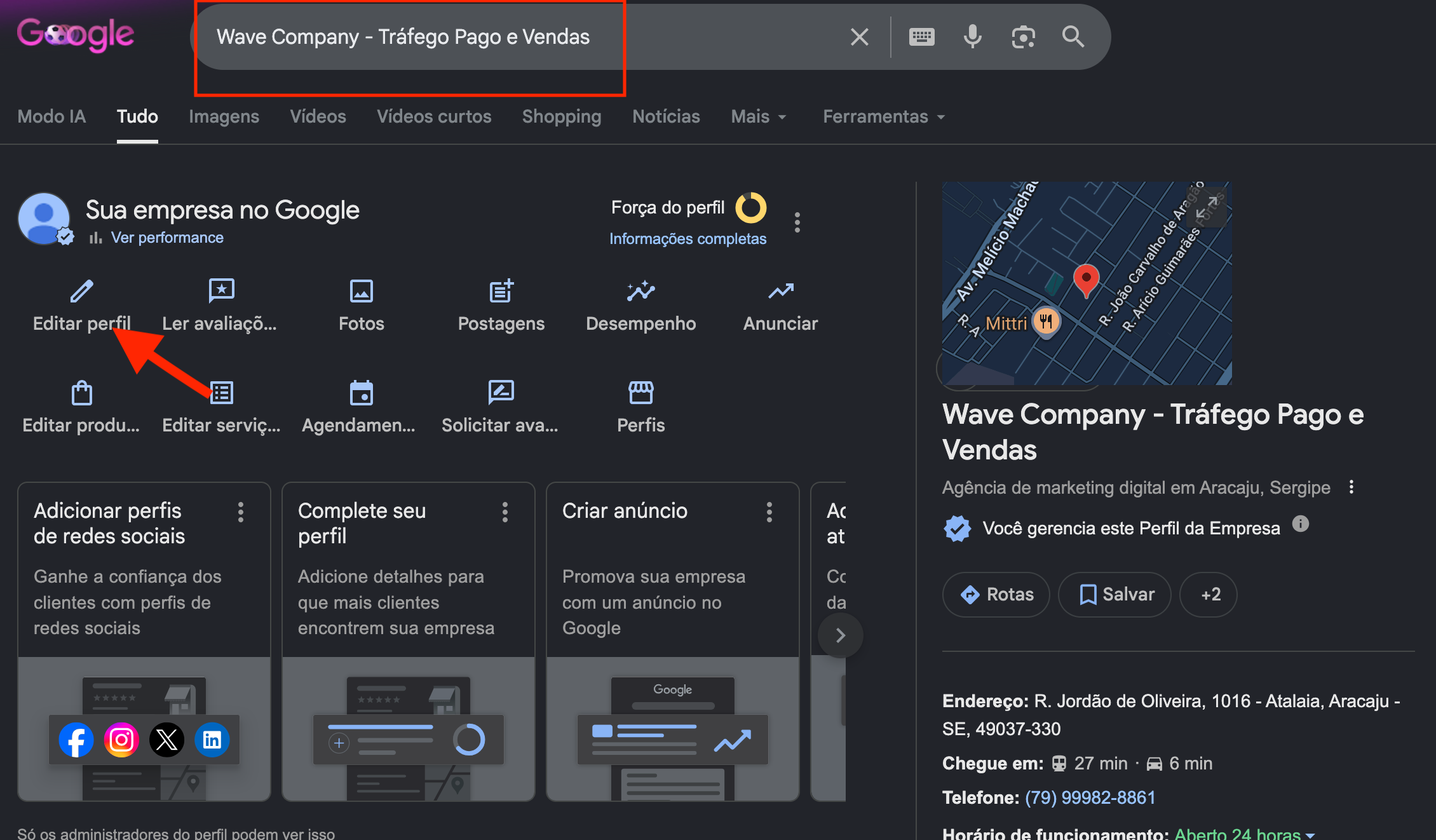
Task: Open the on-screen keyboard icon
Action: (x=921, y=37)
